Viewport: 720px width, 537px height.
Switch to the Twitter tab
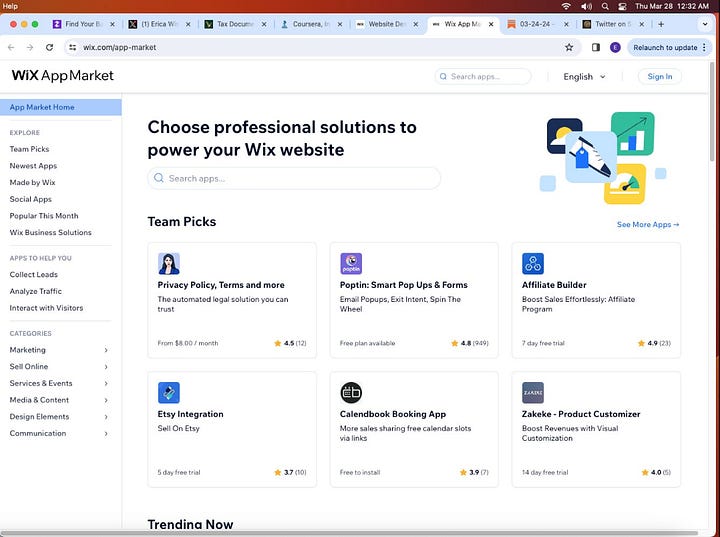(x=613, y=24)
